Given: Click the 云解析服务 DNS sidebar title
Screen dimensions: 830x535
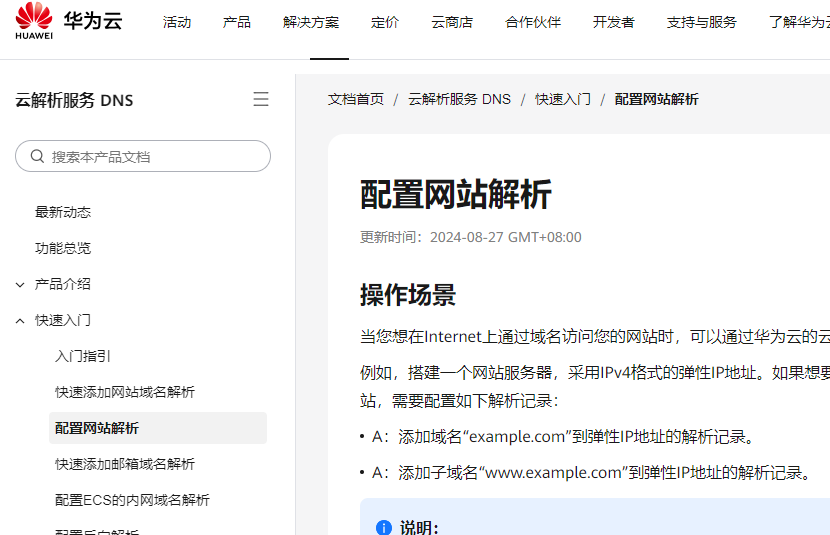Looking at the screenshot, I should point(74,100).
